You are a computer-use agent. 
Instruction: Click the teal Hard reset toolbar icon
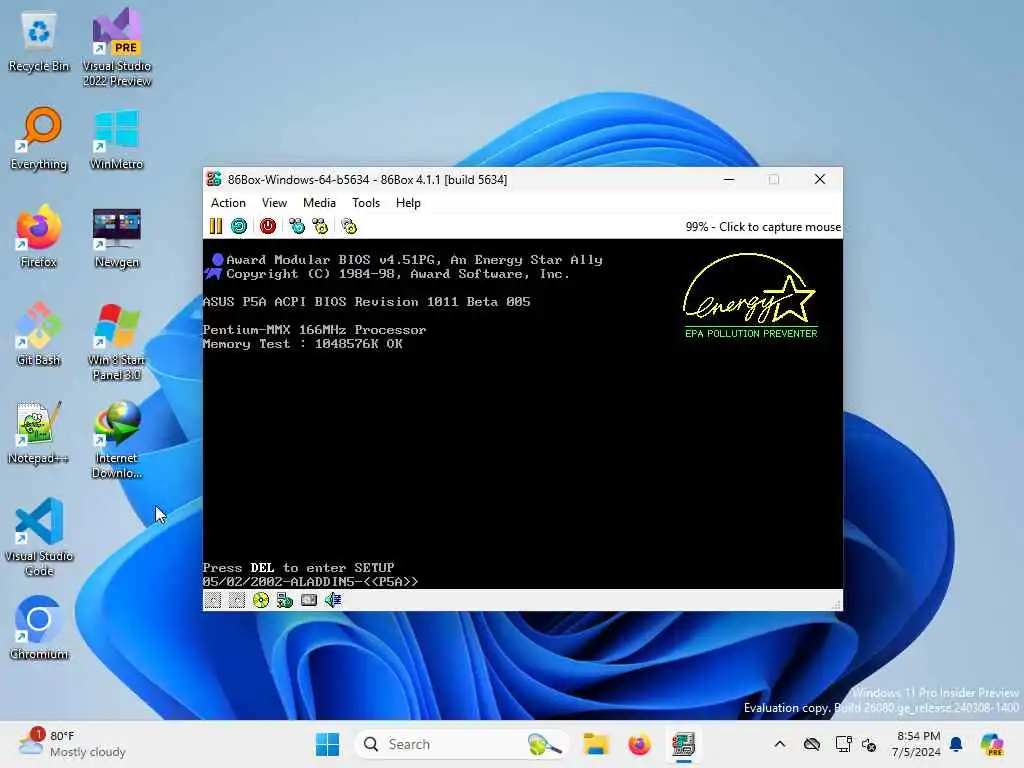239,227
